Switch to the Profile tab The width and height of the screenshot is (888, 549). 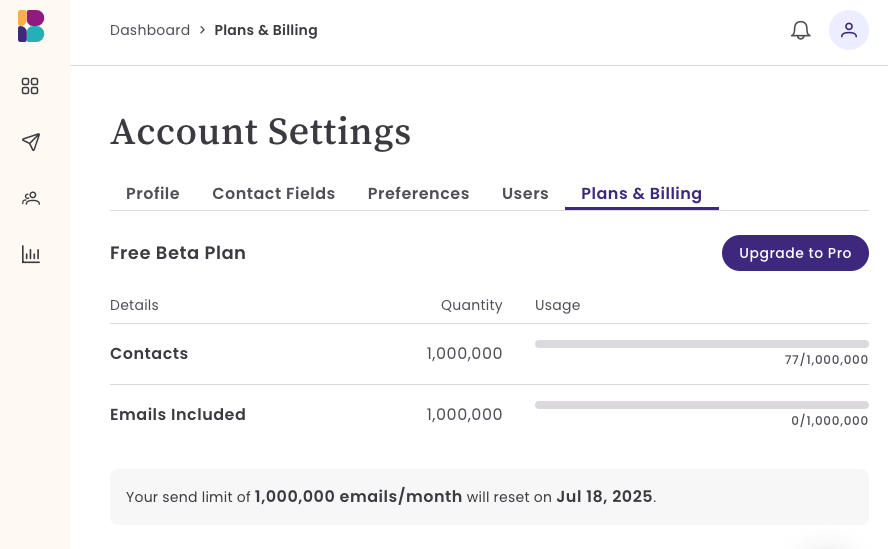point(153,193)
